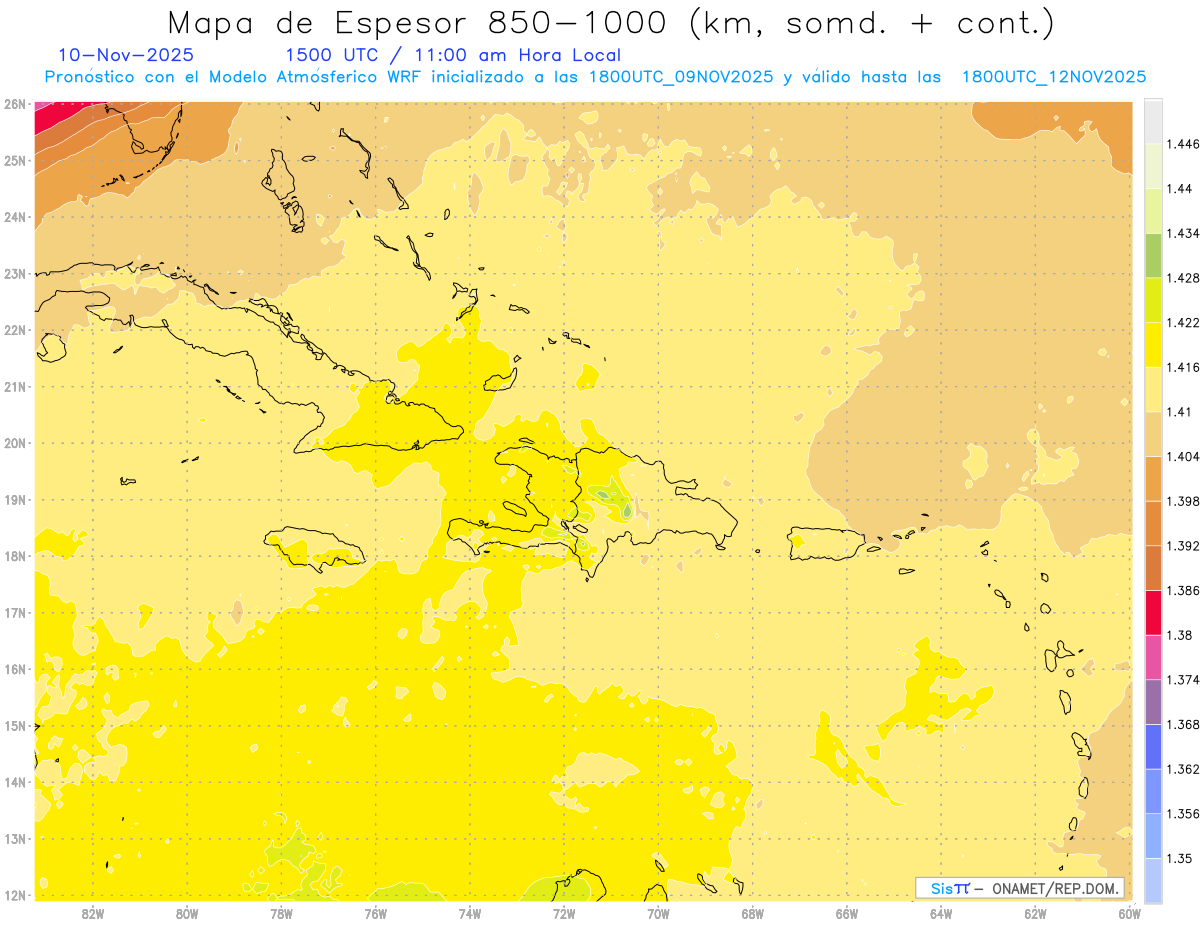
Task: Click the legend value 1.422
Action: (1183, 323)
